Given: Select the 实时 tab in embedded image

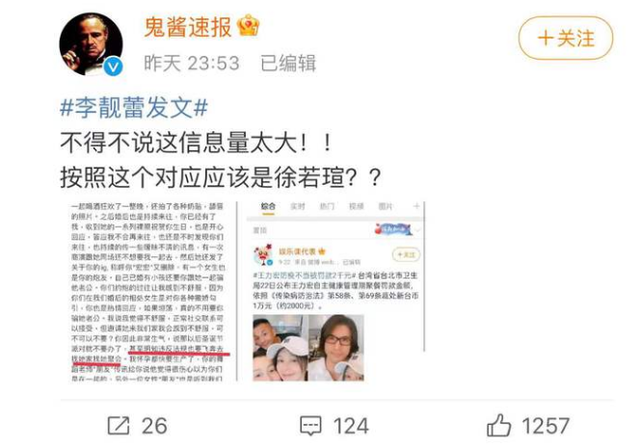Looking at the screenshot, I should point(298,206).
